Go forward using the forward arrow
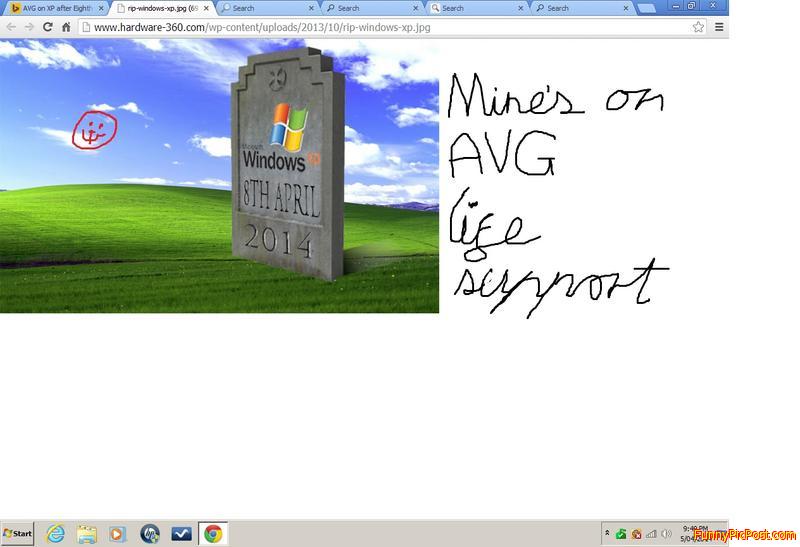 click(30, 27)
